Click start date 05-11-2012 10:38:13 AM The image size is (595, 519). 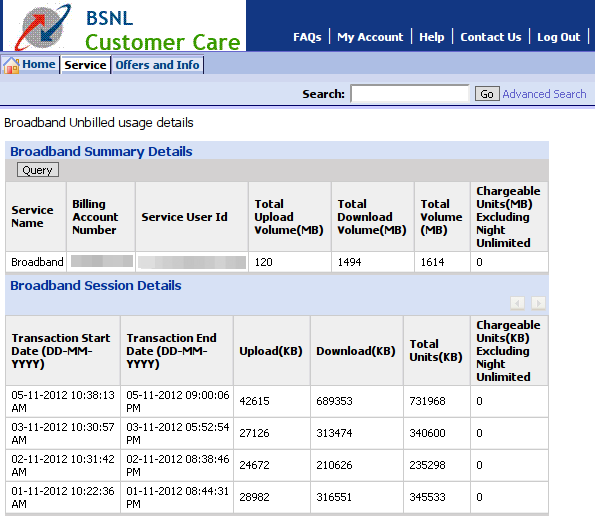[63, 401]
